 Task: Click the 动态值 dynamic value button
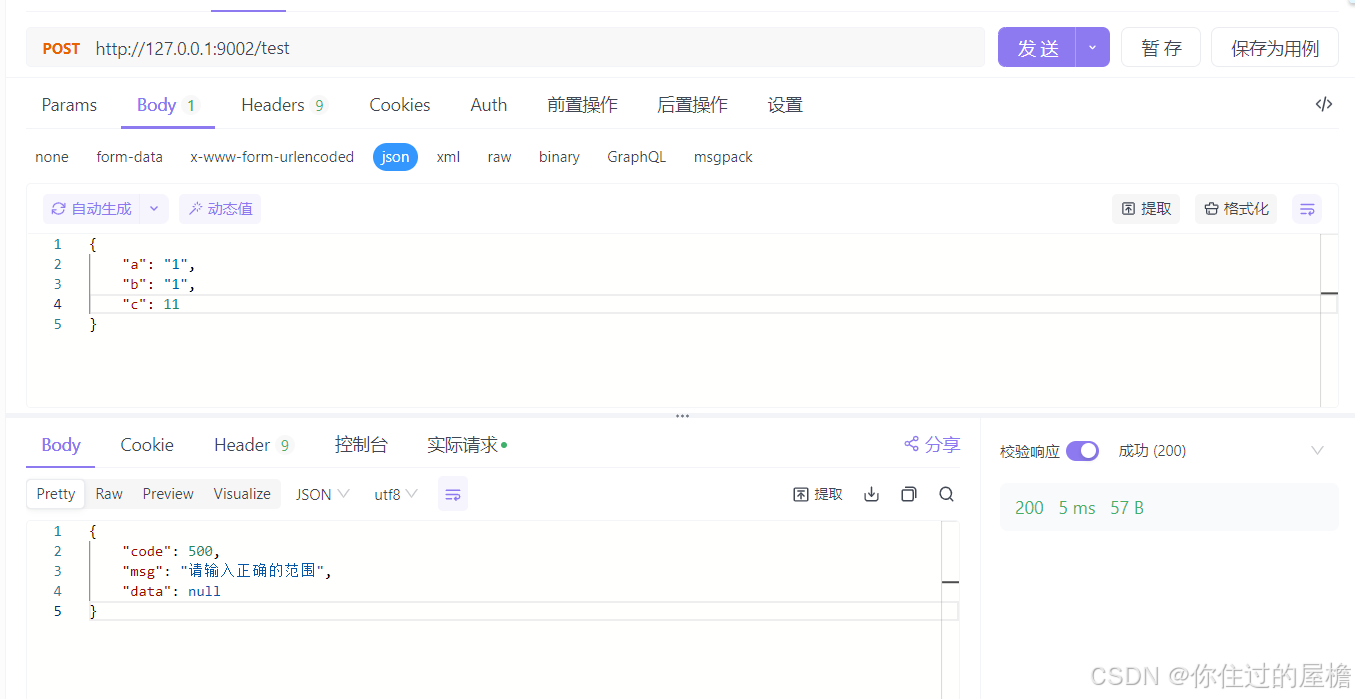point(220,209)
